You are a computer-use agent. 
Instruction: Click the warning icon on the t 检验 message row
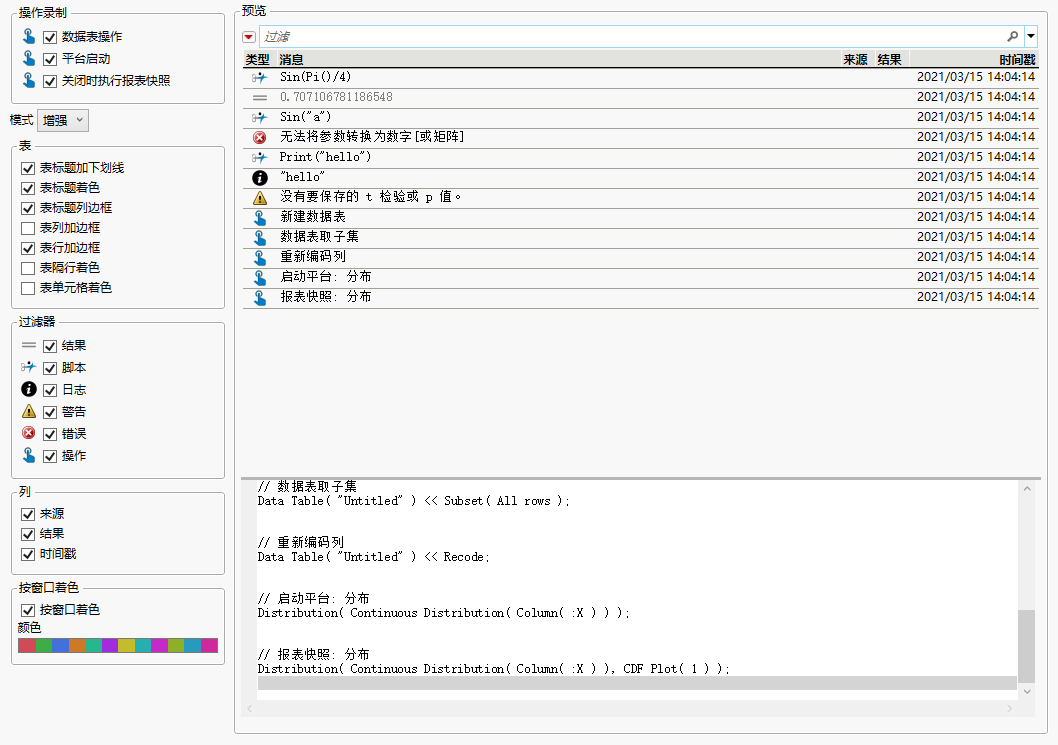point(258,197)
